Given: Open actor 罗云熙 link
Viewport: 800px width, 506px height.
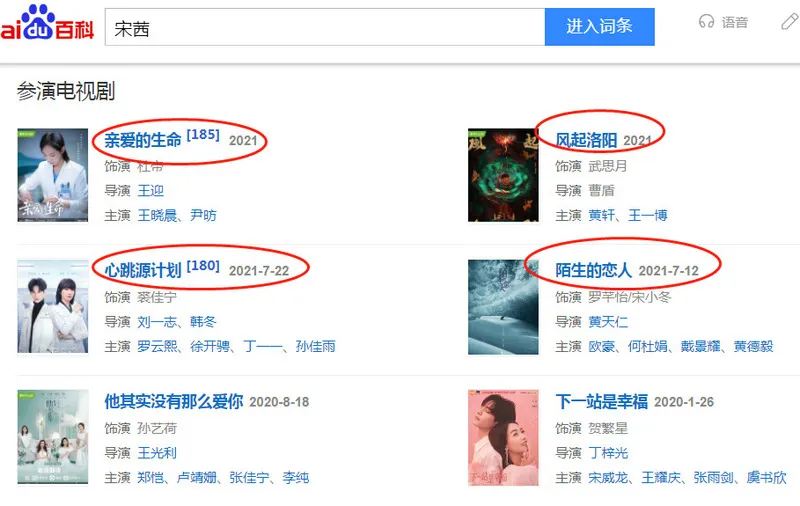Looking at the screenshot, I should [158, 347].
